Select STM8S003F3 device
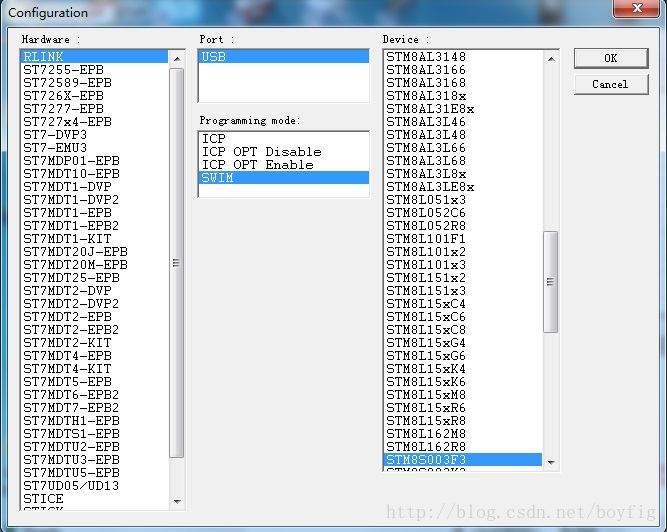The width and height of the screenshot is (667, 532). pos(463,460)
